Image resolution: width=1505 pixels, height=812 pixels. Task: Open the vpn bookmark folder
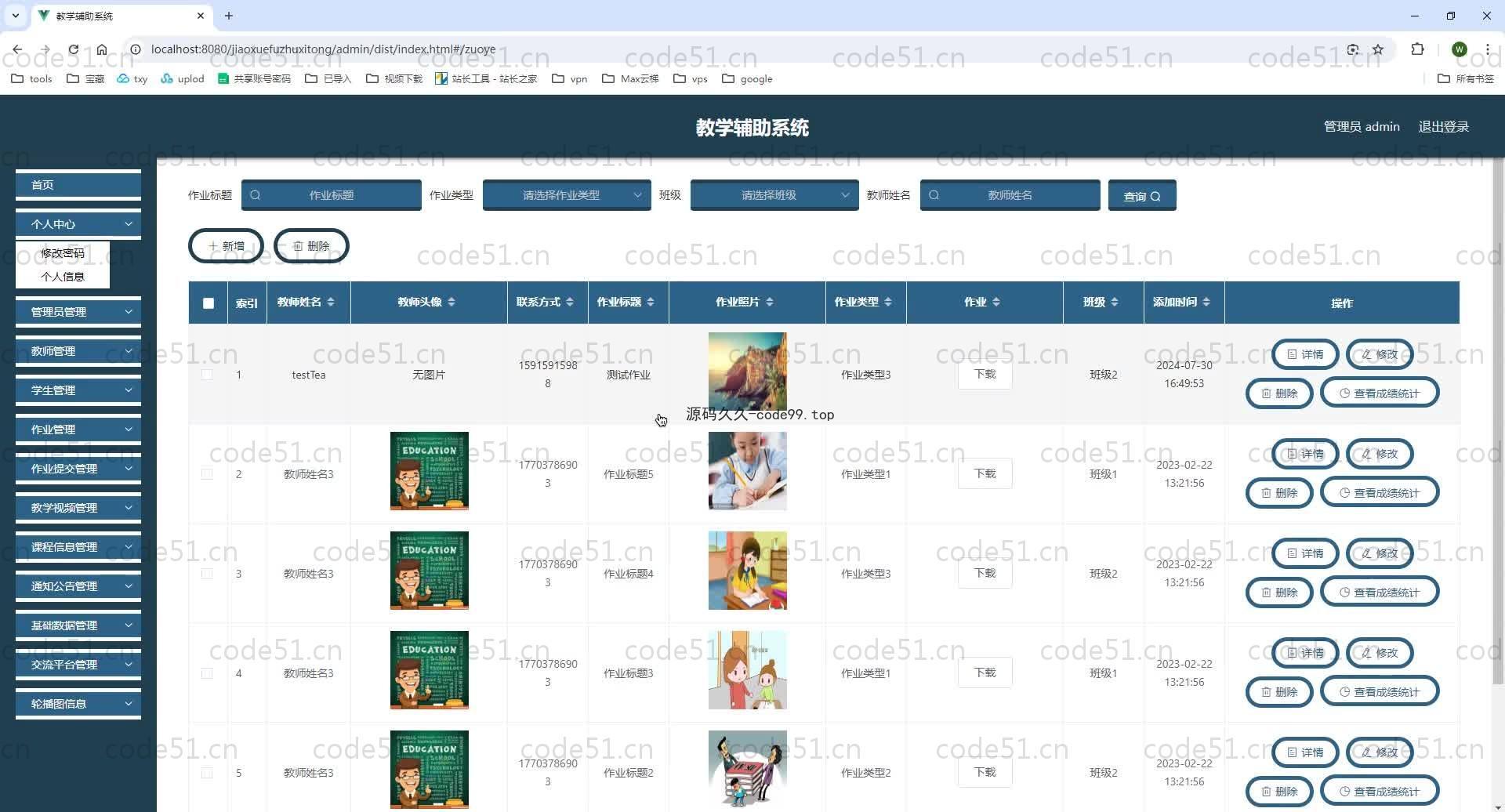(570, 78)
